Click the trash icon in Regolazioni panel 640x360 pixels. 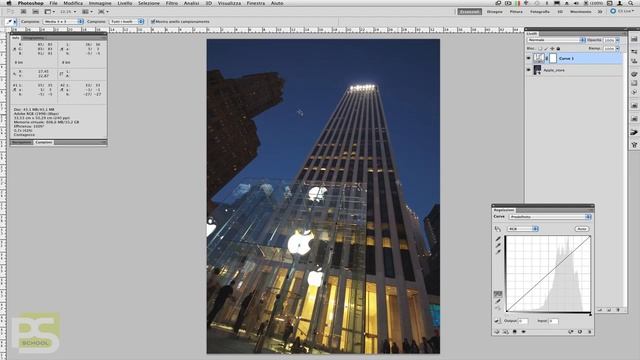click(589, 332)
